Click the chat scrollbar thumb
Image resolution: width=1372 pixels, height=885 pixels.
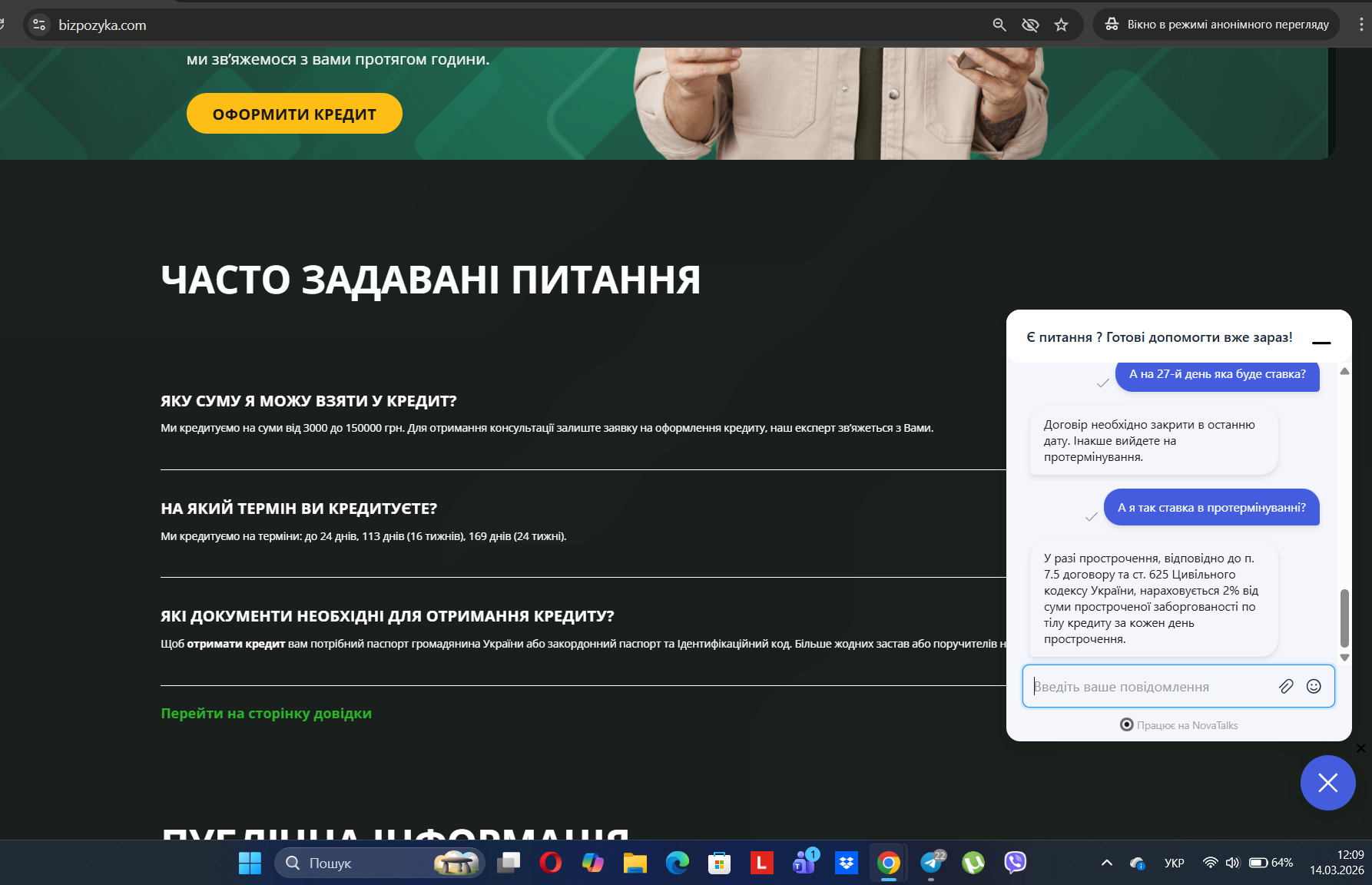1344,618
